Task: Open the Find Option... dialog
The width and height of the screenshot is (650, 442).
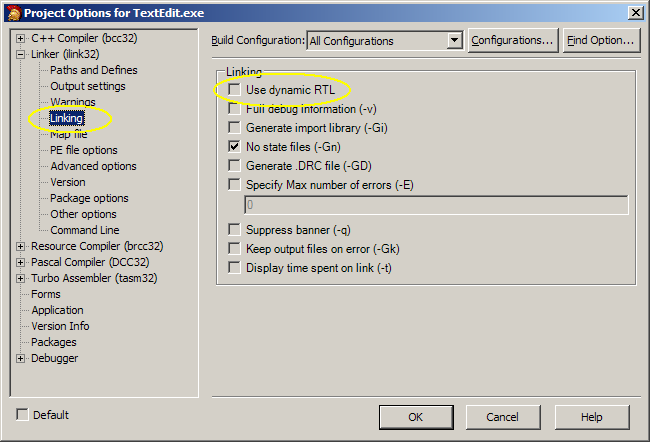Action: tap(600, 41)
